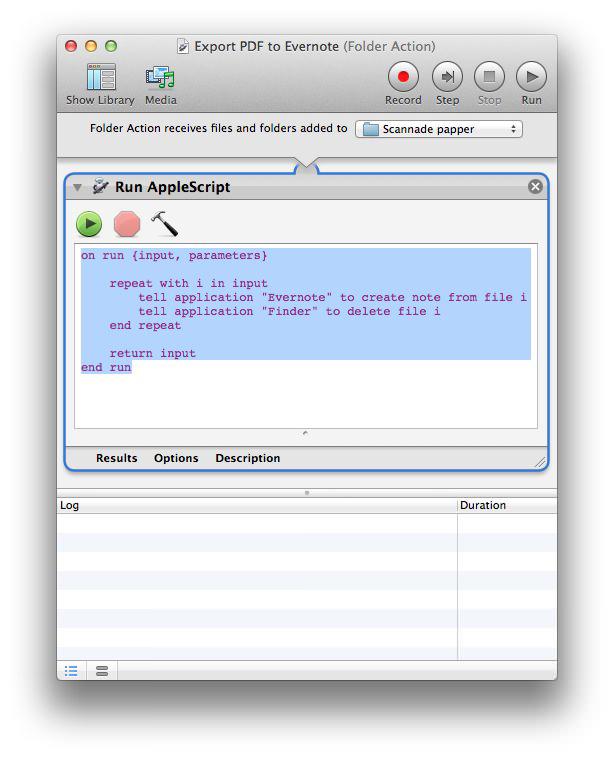This screenshot has width=614, height=759.
Task: Close the Automator window with the red button
Action: [71, 46]
